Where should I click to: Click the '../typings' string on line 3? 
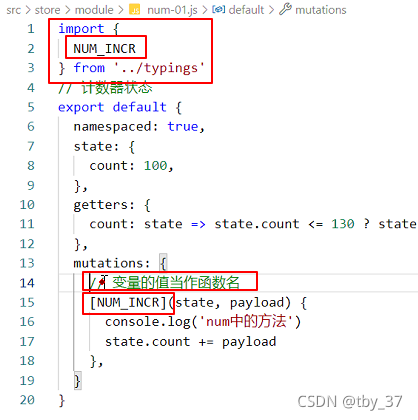pyautogui.click(x=159, y=68)
